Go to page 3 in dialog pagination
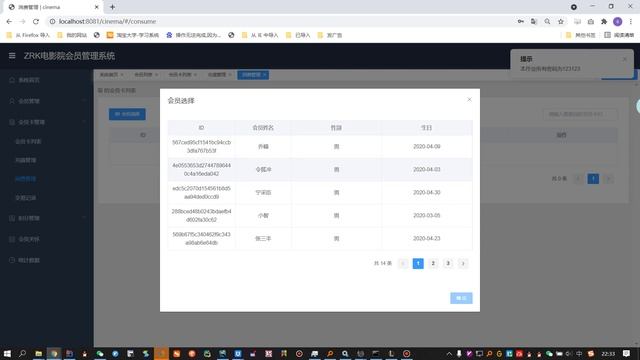640x360 pixels. (448, 264)
